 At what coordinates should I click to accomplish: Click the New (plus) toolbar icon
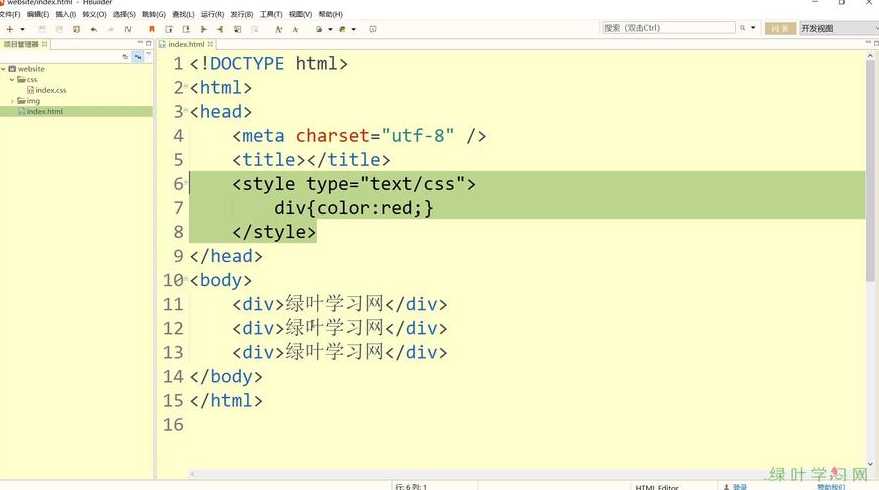10,29
